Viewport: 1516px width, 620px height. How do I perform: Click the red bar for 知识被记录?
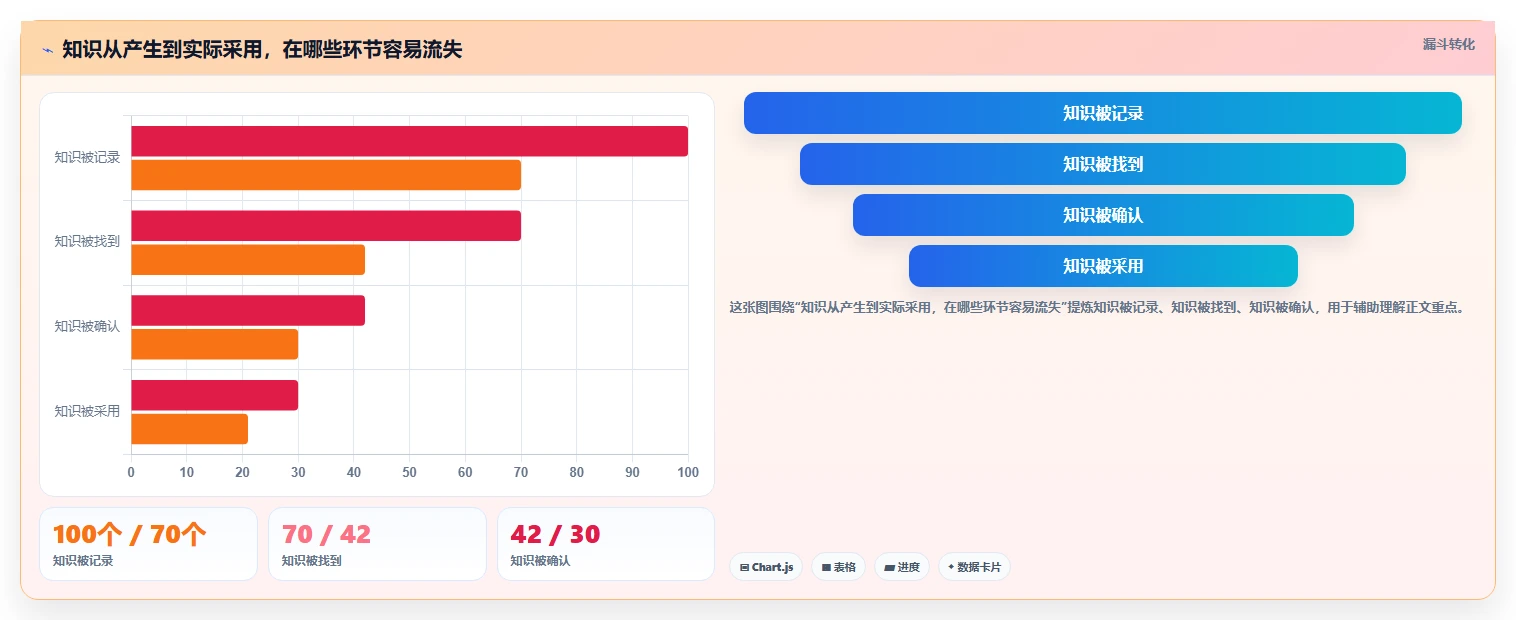coord(409,141)
